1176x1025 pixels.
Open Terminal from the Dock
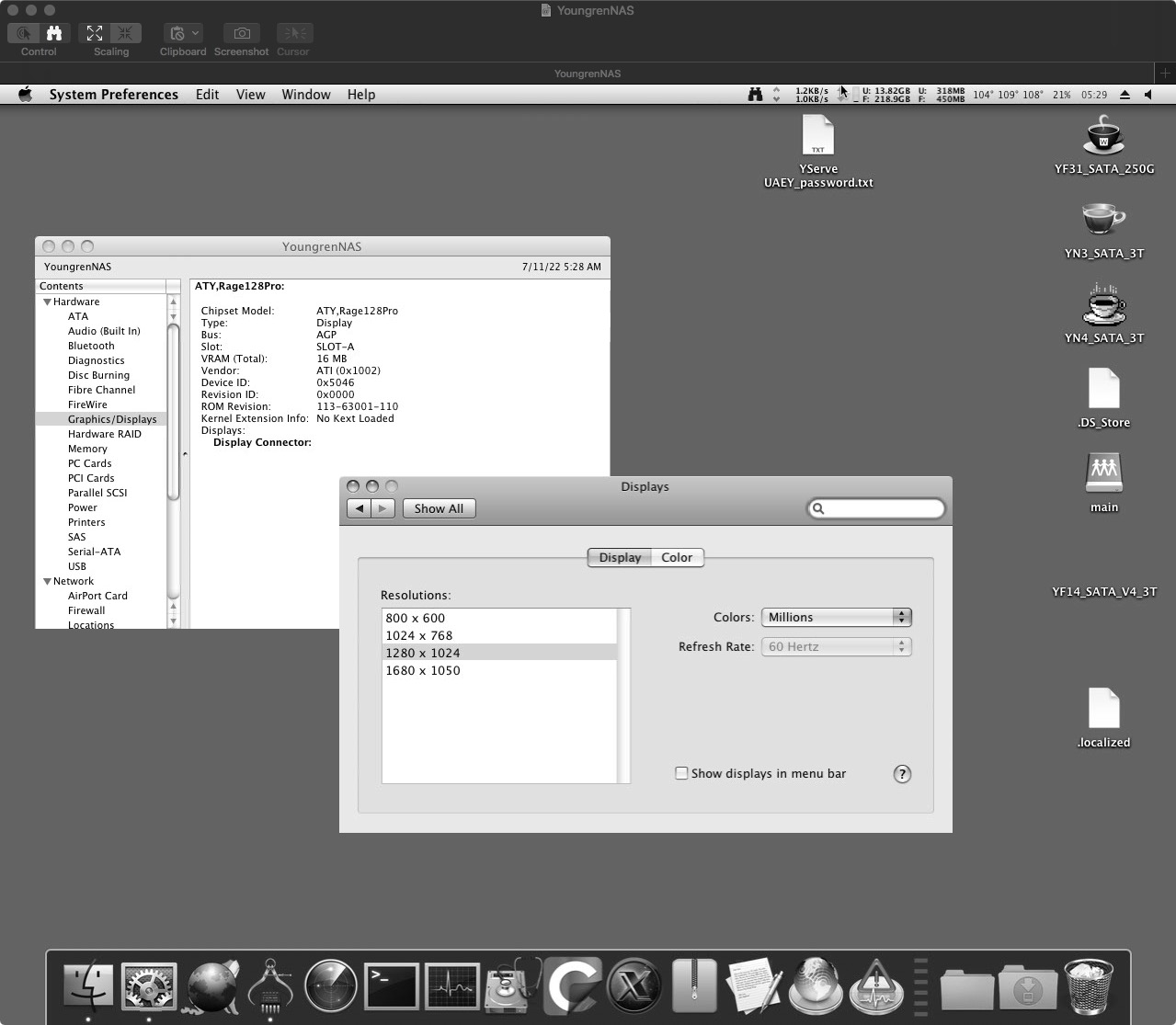[x=392, y=985]
